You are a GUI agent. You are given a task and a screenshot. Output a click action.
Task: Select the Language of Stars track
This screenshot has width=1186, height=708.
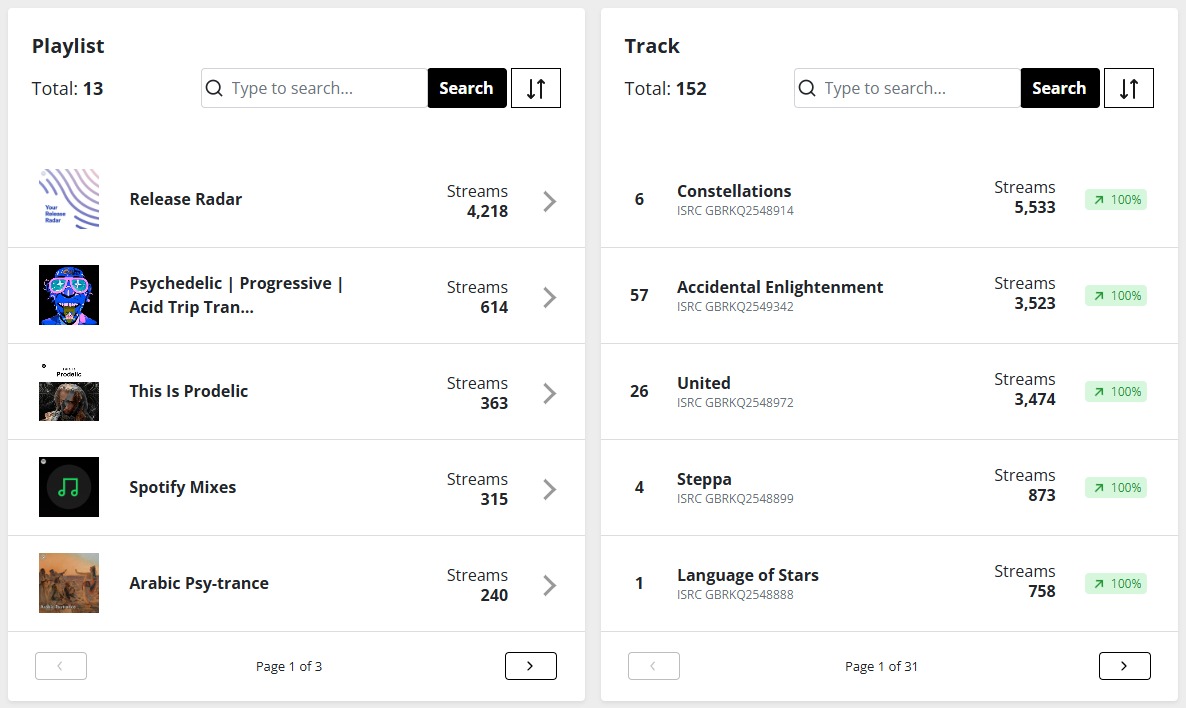(x=747, y=575)
